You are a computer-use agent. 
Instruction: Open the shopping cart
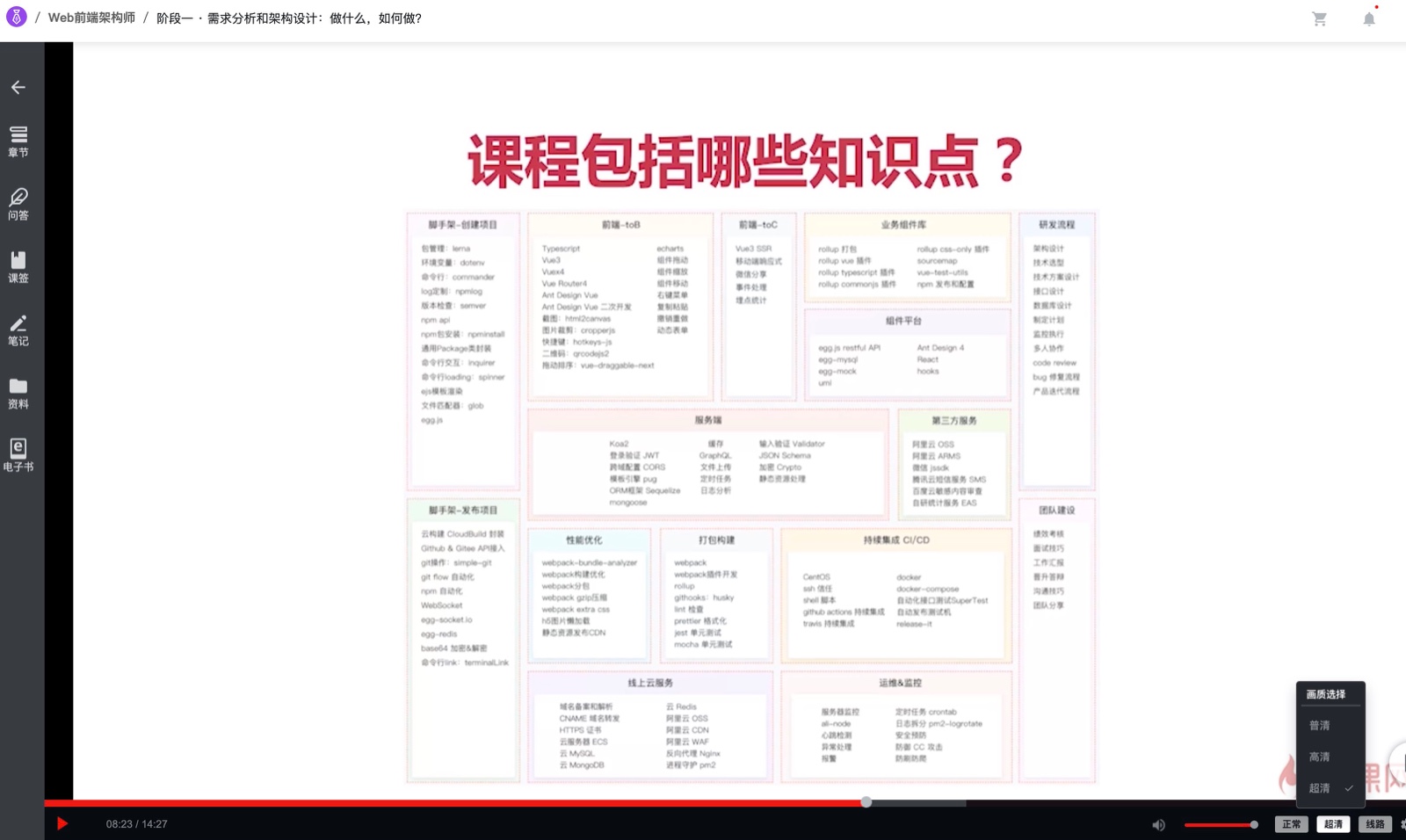(x=1319, y=18)
